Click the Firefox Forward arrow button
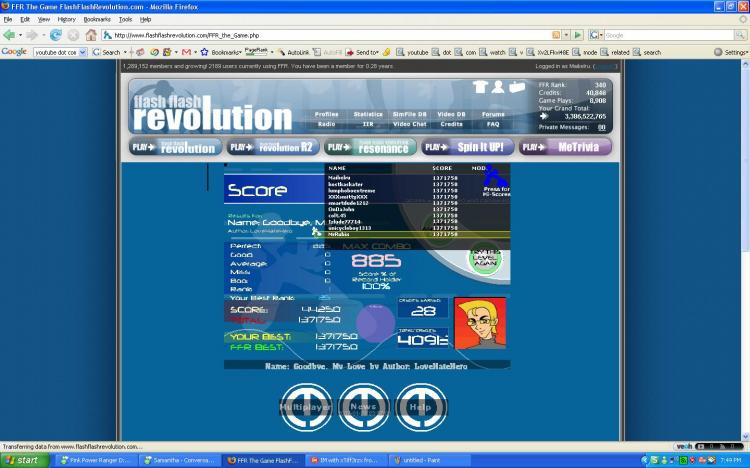 [x=32, y=35]
